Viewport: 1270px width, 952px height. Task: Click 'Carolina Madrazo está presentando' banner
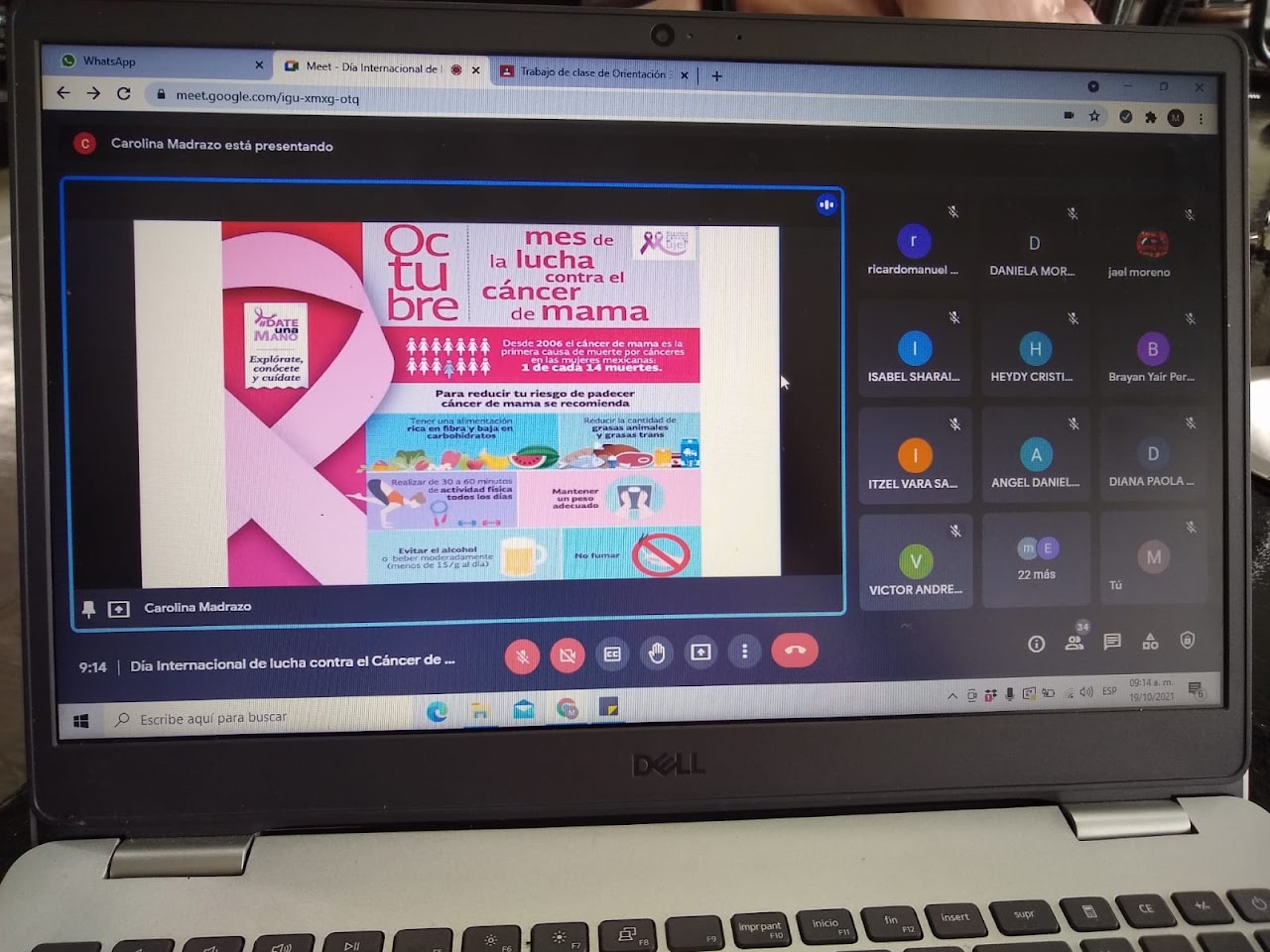click(x=221, y=145)
